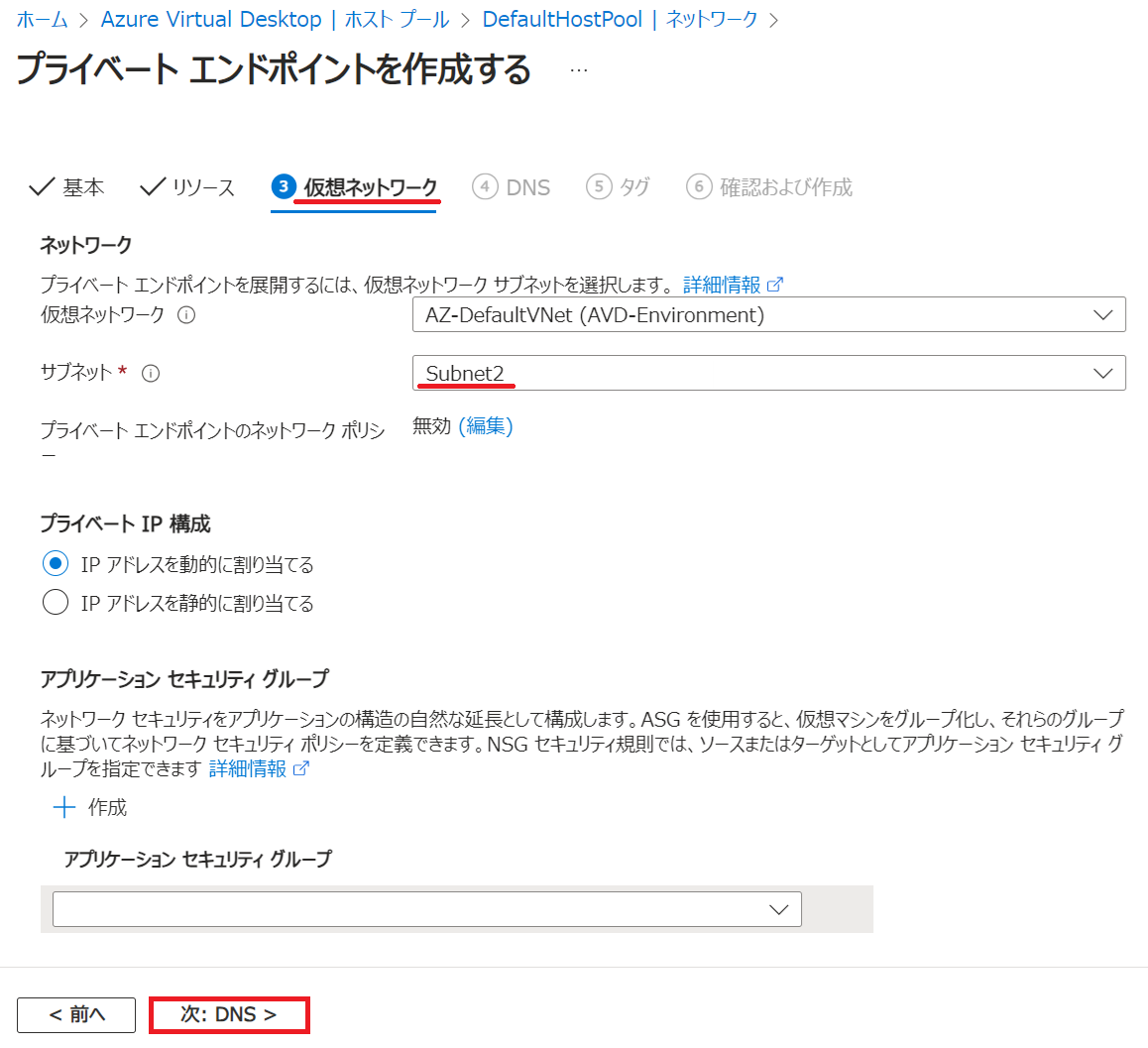Open the ellipsis menu beside page title

[578, 70]
